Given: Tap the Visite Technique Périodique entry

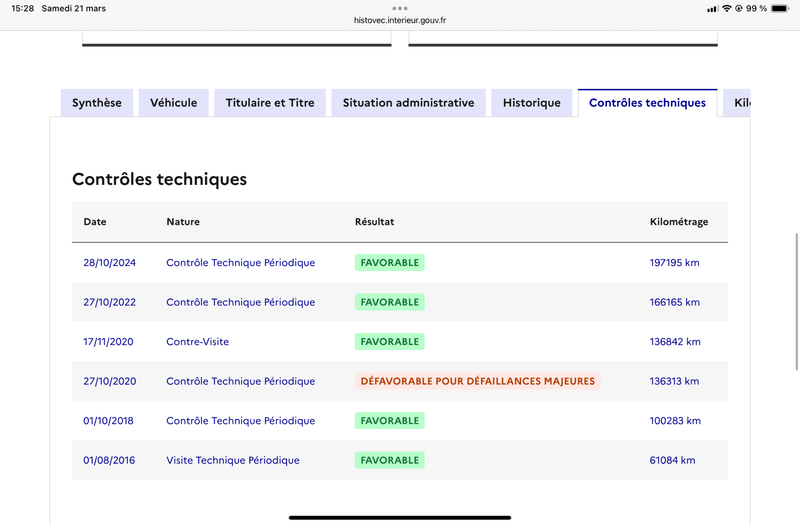Looking at the screenshot, I should tap(232, 461).
